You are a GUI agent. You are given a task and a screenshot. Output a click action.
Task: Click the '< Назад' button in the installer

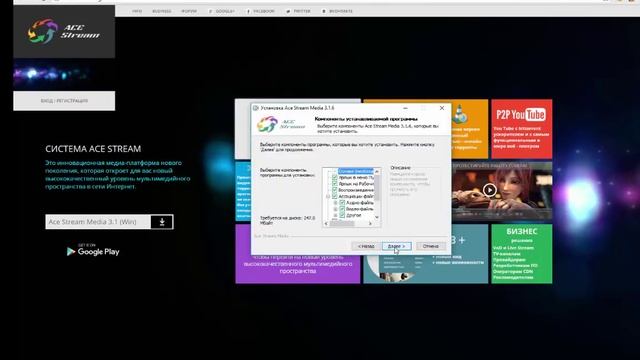(x=366, y=246)
